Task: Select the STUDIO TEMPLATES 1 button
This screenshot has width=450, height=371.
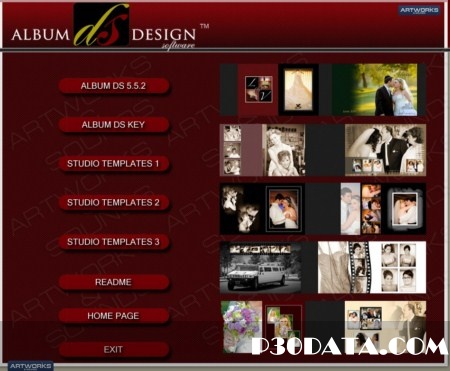Action: point(113,164)
